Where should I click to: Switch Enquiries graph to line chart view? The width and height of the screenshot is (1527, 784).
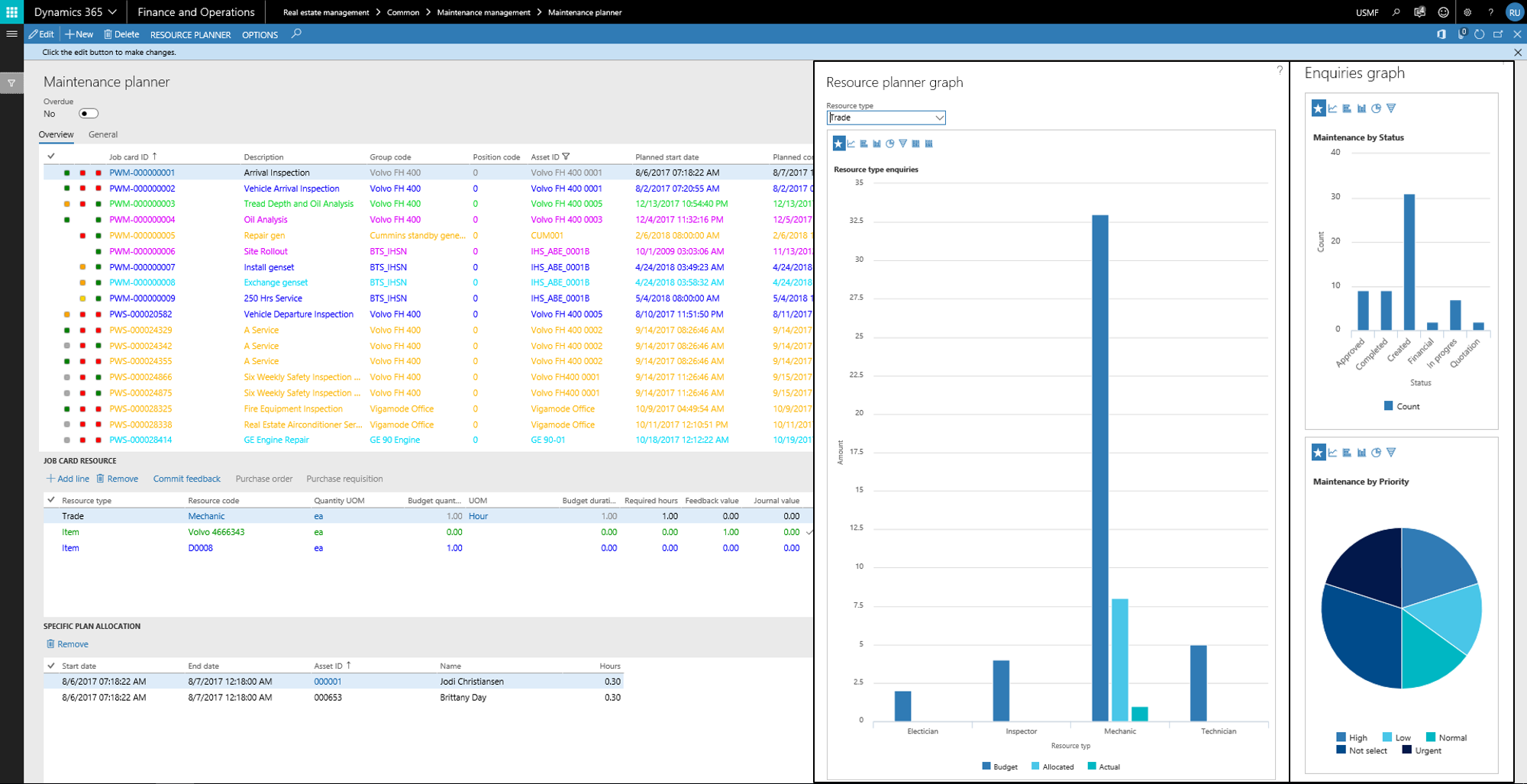coord(1332,108)
